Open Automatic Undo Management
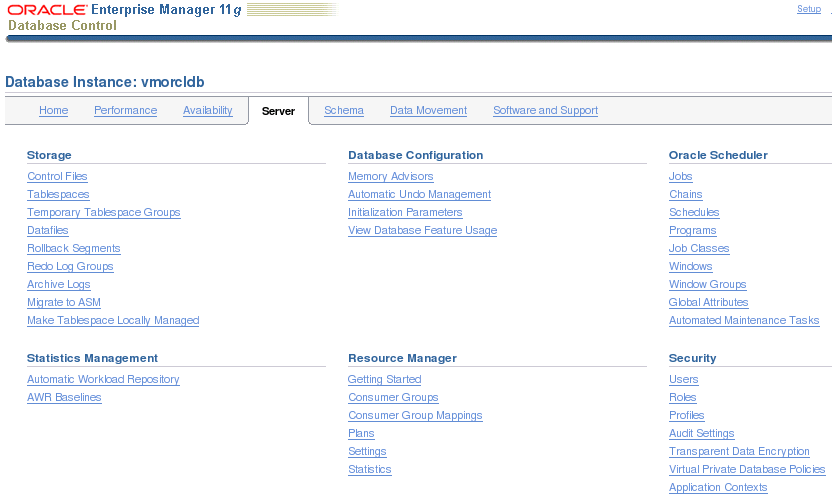This screenshot has height=501, width=832. (x=419, y=194)
